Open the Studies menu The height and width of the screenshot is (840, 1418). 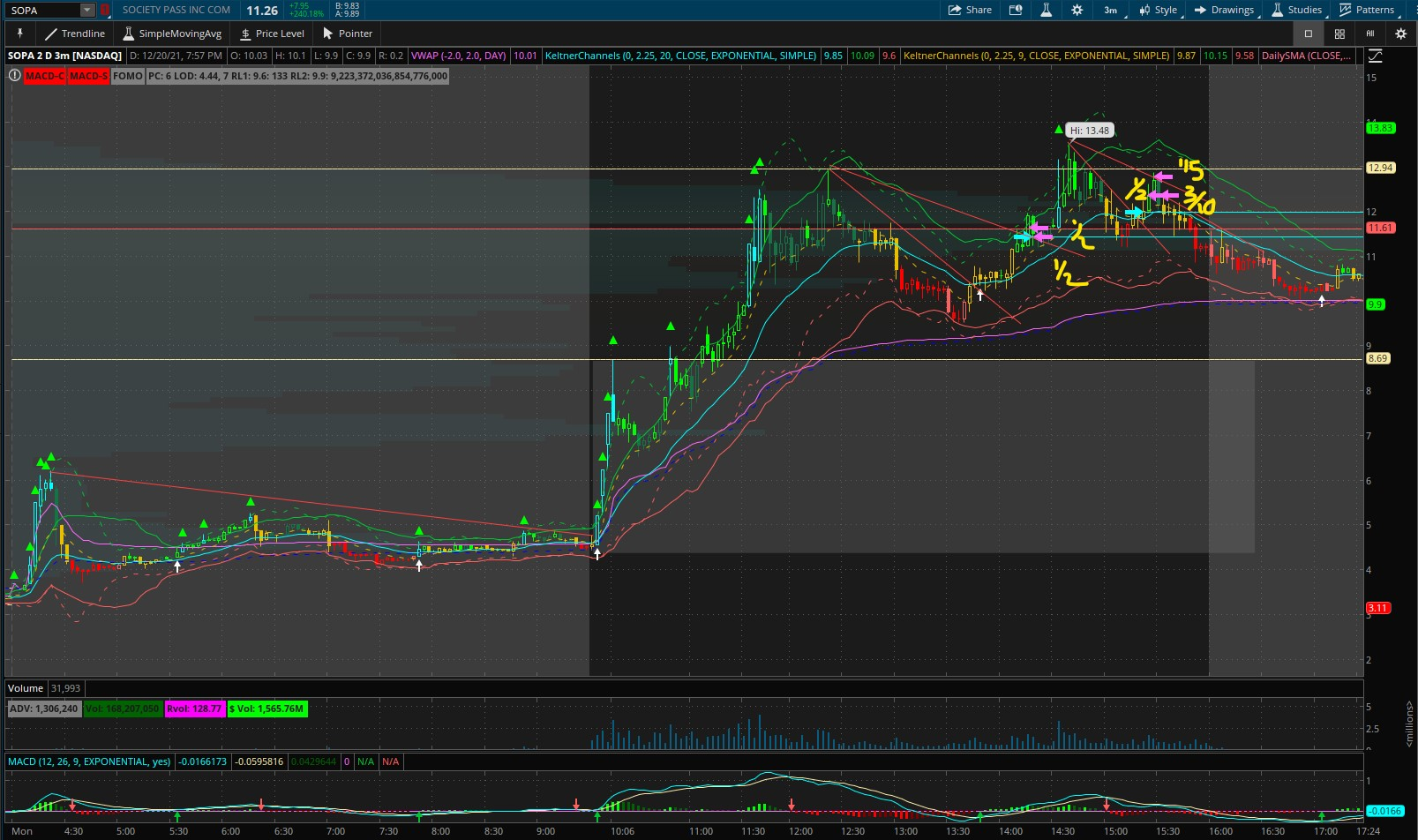pyautogui.click(x=1296, y=10)
